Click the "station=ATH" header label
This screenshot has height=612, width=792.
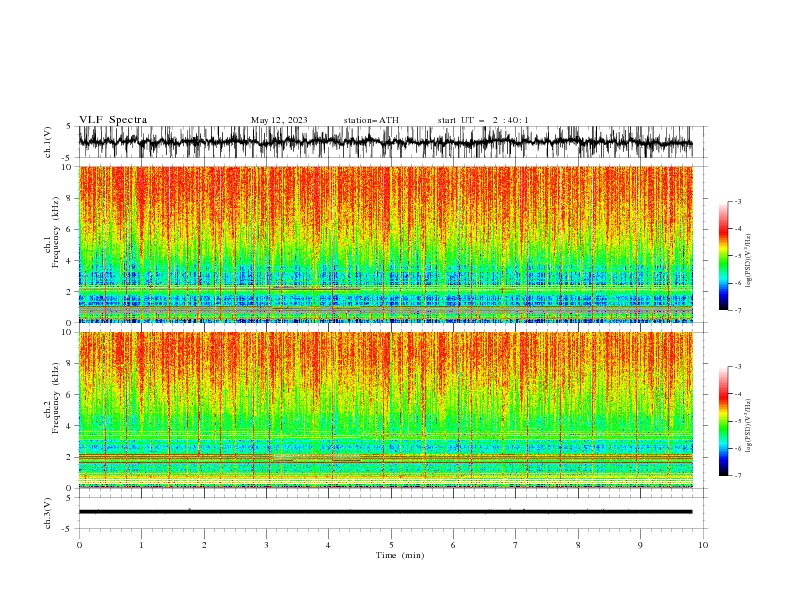pyautogui.click(x=371, y=120)
